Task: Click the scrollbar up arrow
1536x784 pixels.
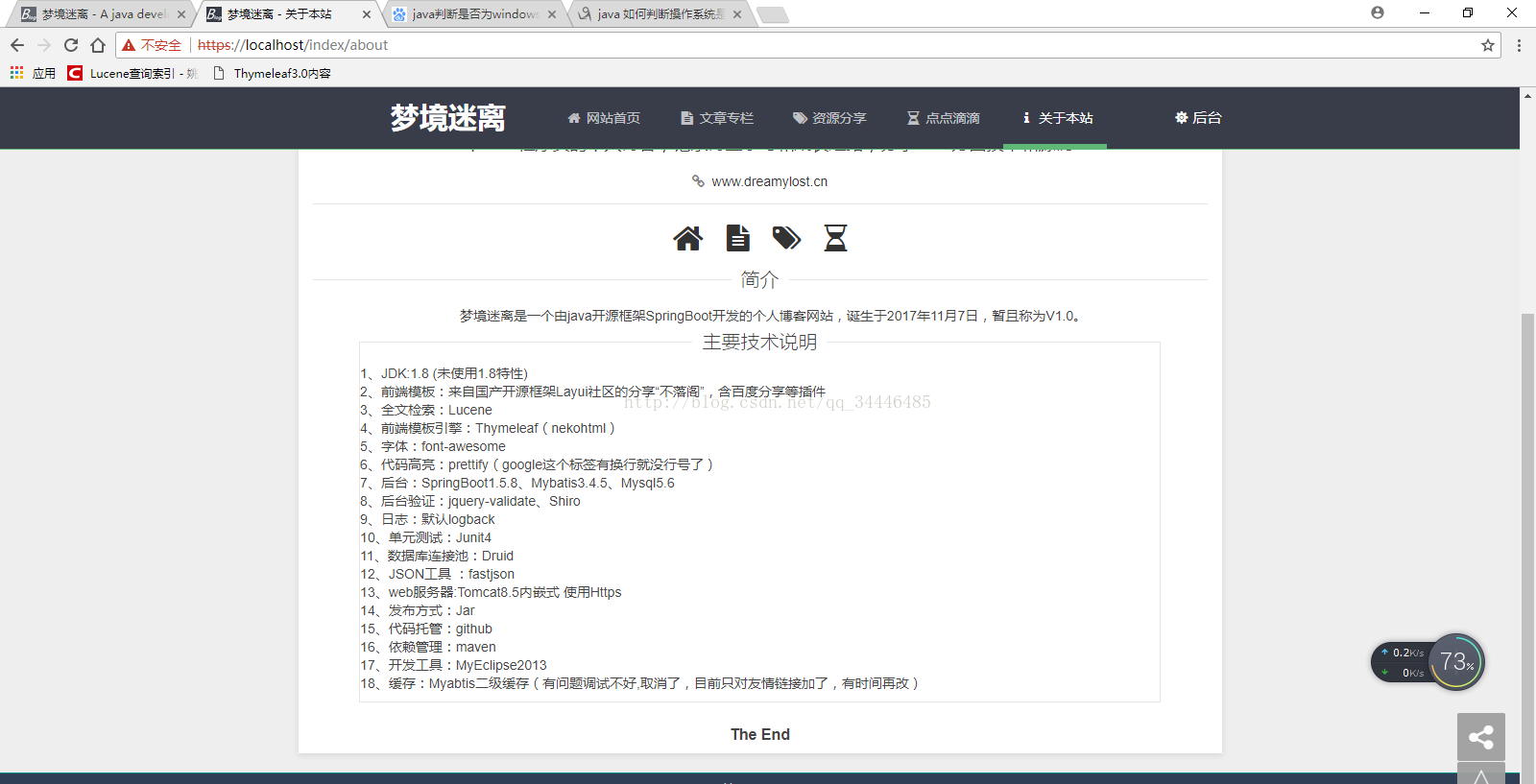Action: 1527,95
